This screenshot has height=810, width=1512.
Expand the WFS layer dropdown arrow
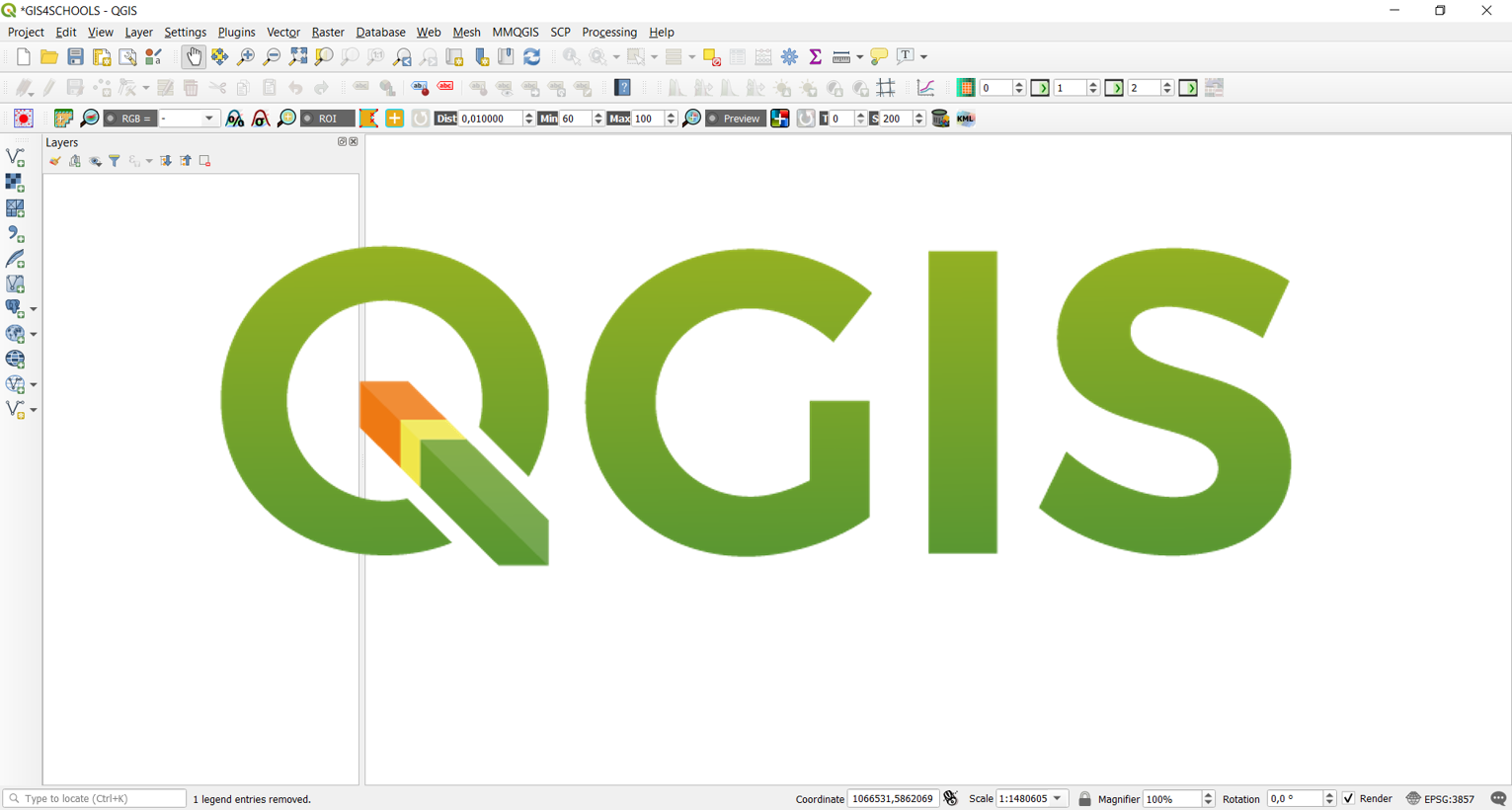tap(34, 384)
